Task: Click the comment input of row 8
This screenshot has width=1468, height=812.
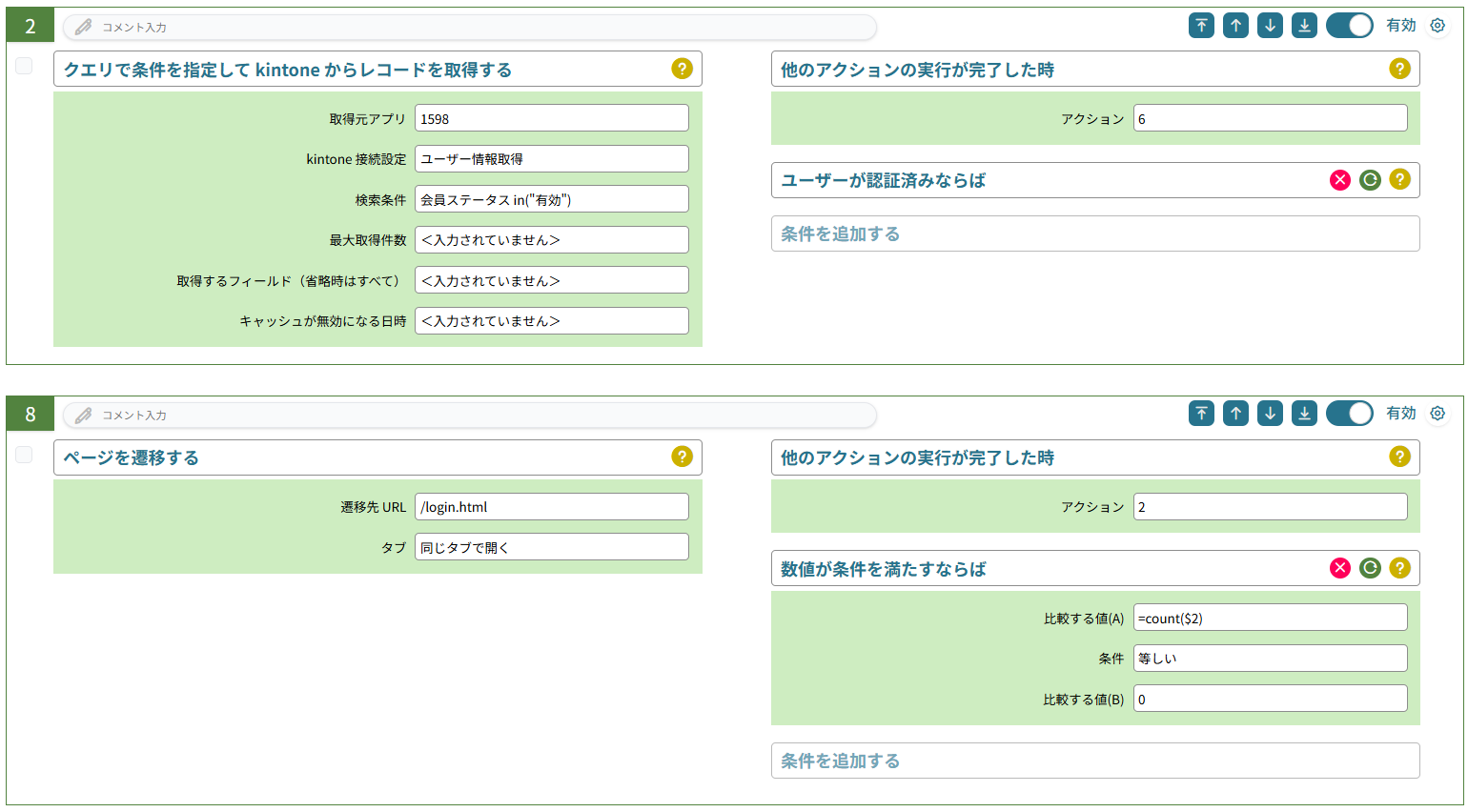Action: (x=469, y=415)
